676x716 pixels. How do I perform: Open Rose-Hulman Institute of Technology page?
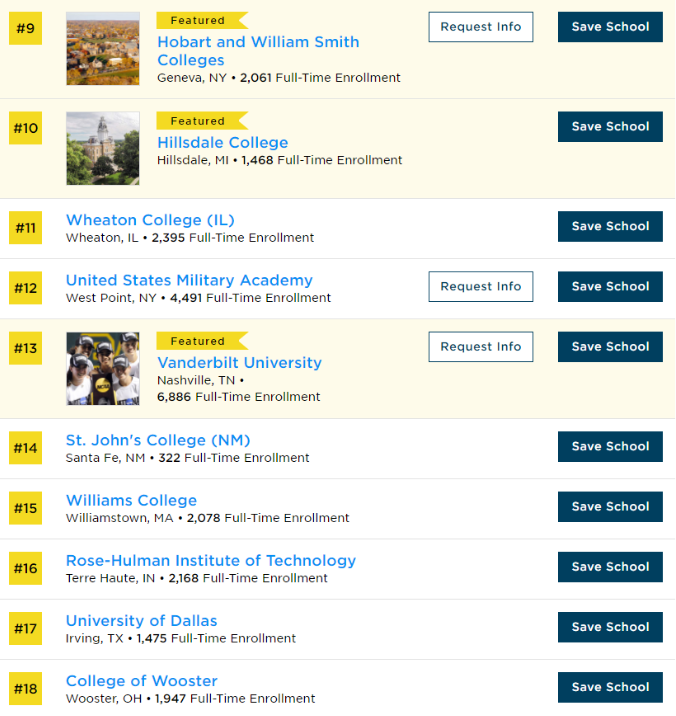(x=210, y=560)
